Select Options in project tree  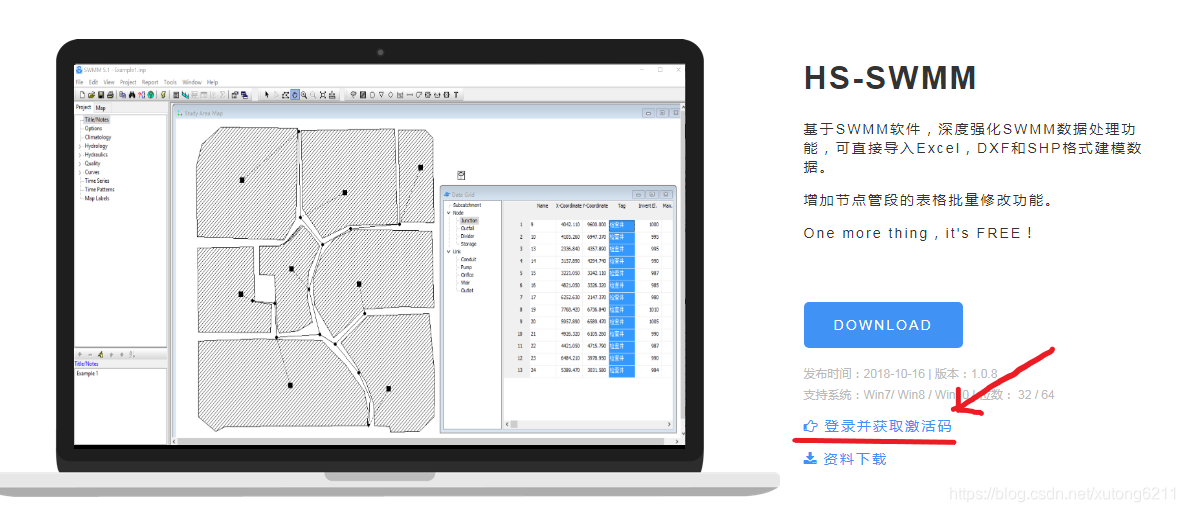[x=94, y=129]
